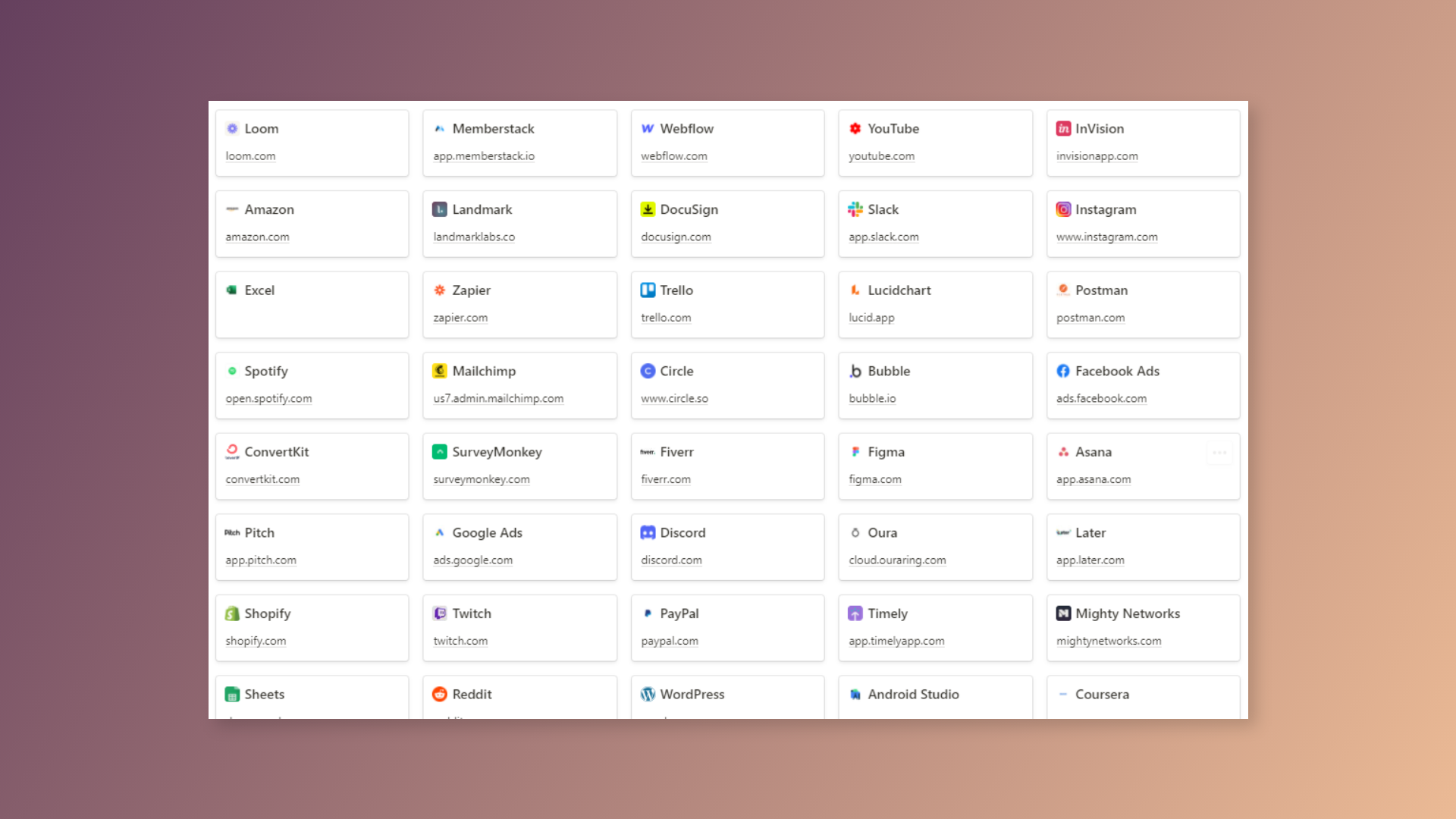Click the Lucidchart logo icon
This screenshot has height=819, width=1456.
pyautogui.click(x=855, y=290)
